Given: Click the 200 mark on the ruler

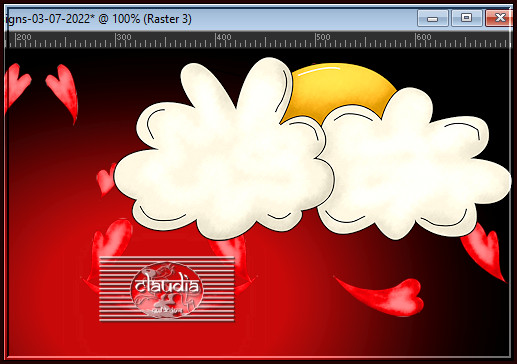Looking at the screenshot, I should pos(23,37).
